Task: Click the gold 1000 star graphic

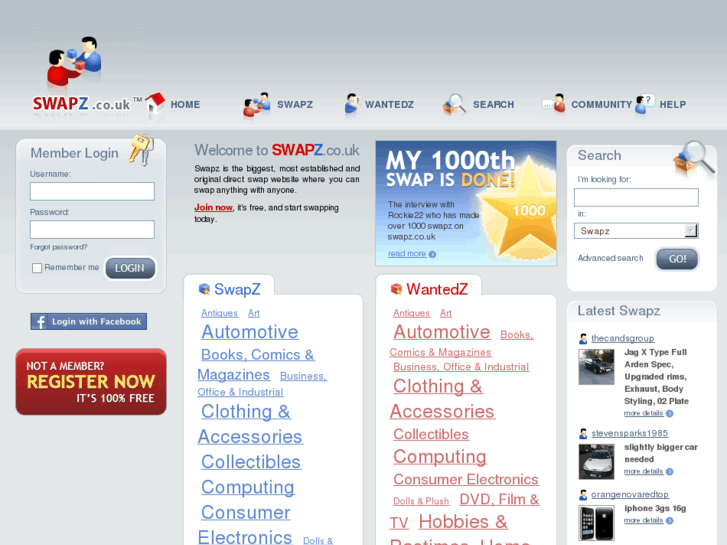Action: click(x=518, y=209)
